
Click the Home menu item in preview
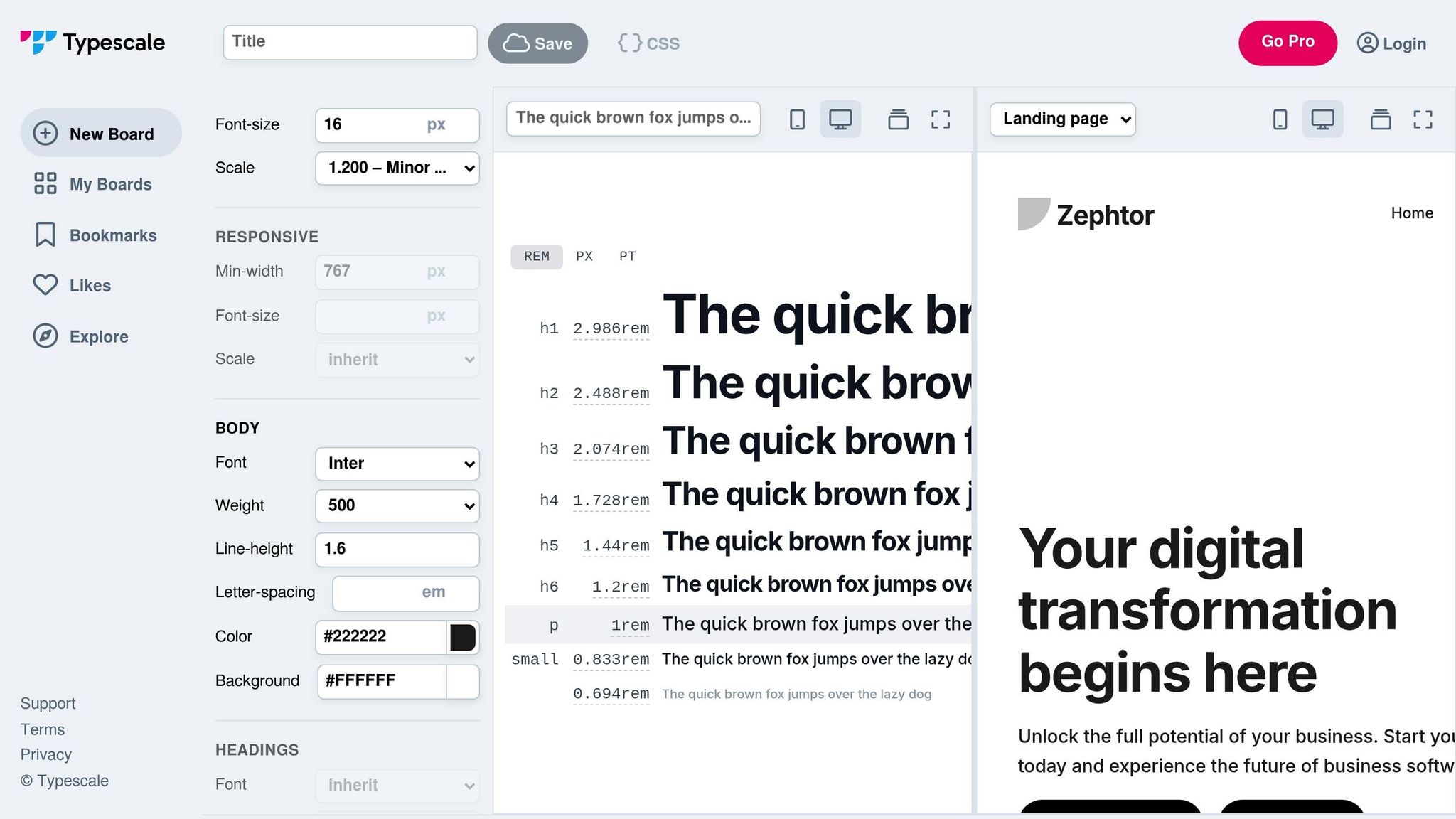1411,213
